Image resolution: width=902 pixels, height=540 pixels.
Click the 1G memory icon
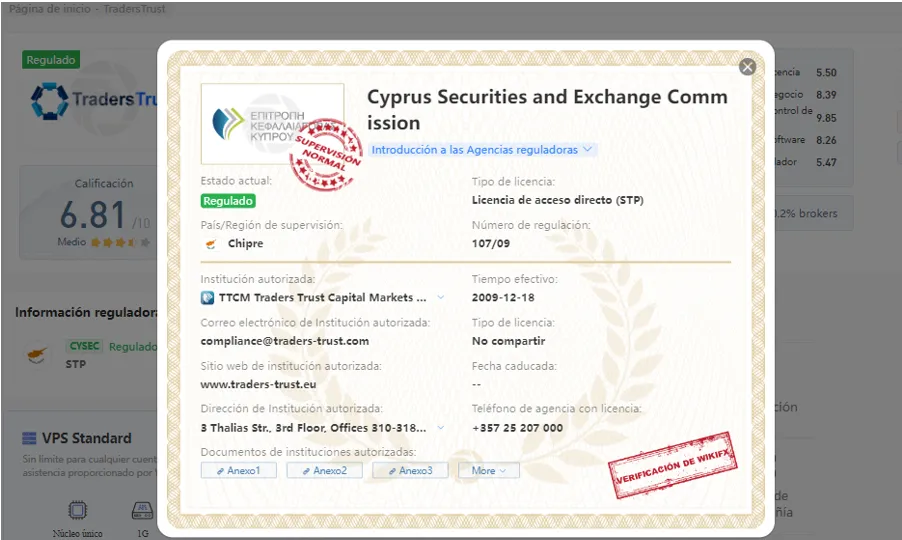pos(142,510)
